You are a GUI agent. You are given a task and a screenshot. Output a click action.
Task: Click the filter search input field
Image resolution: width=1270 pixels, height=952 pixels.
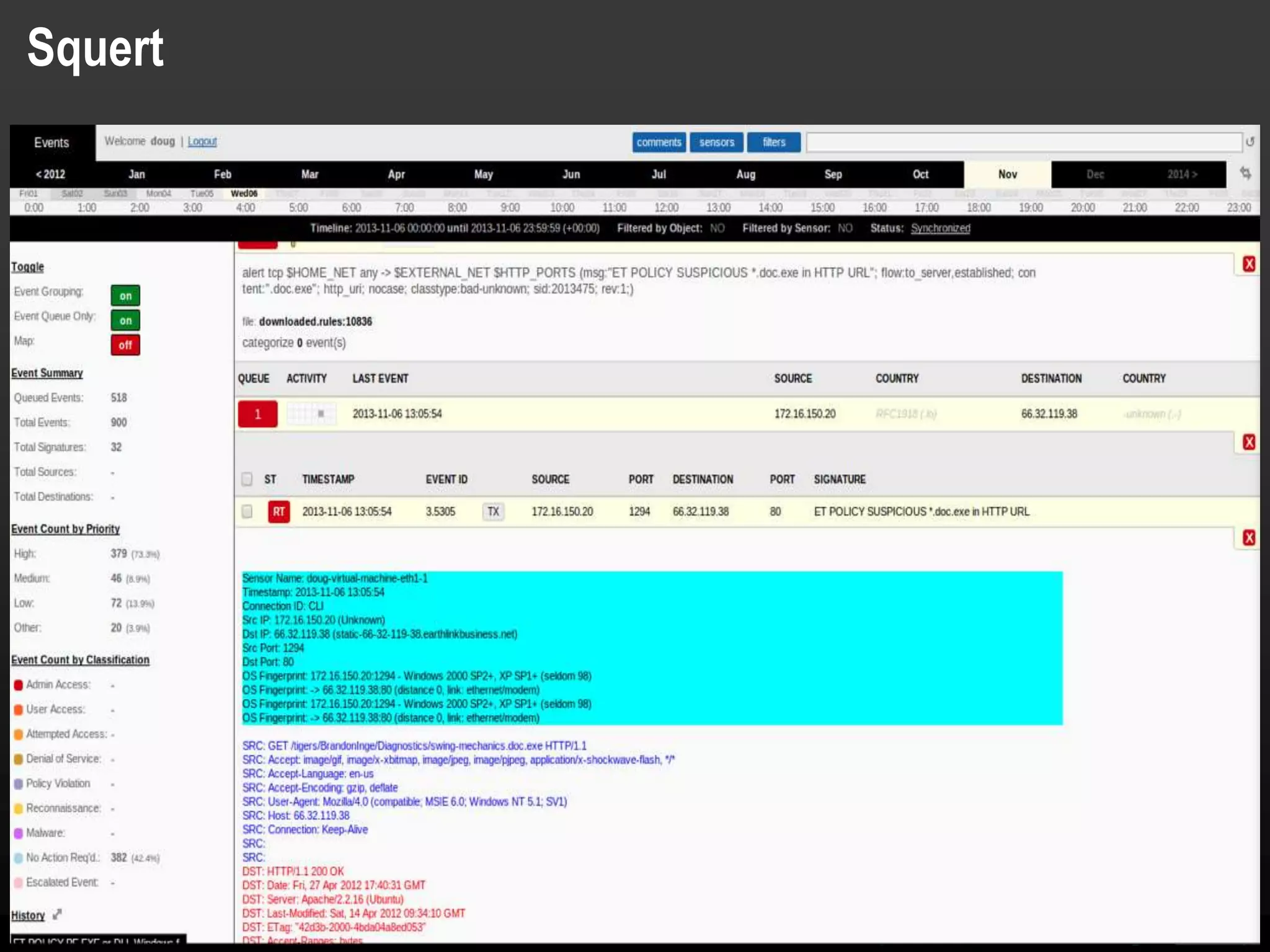pos(1023,143)
